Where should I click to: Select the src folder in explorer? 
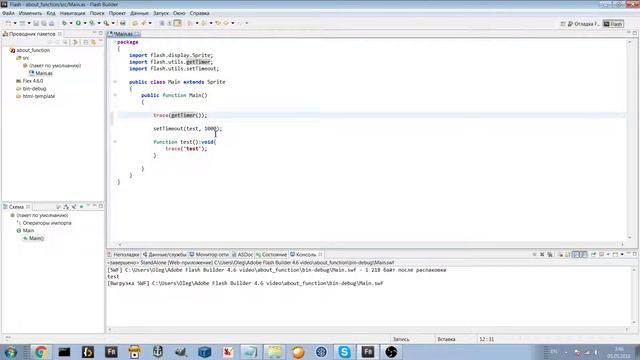coord(25,58)
